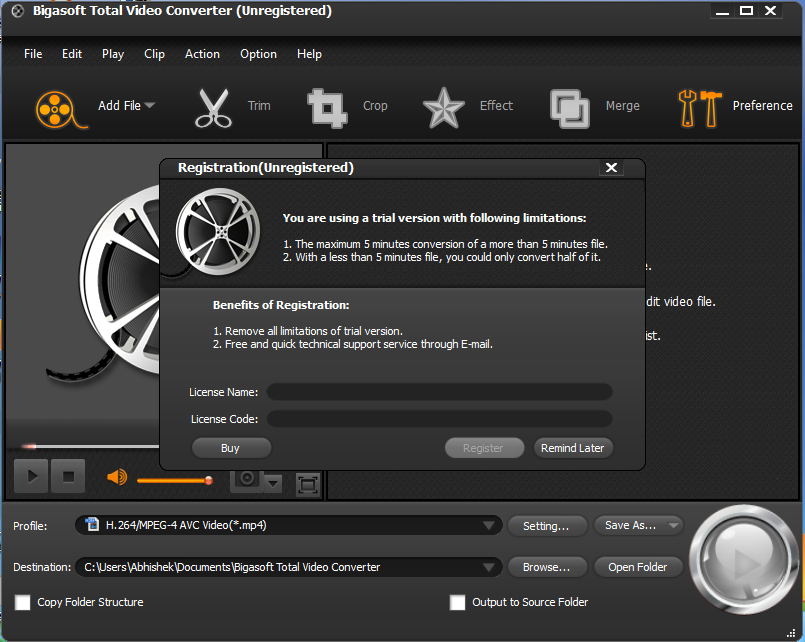Viewport: 805px width, 642px height.
Task: Click the app icon in title bar
Action: [17, 11]
